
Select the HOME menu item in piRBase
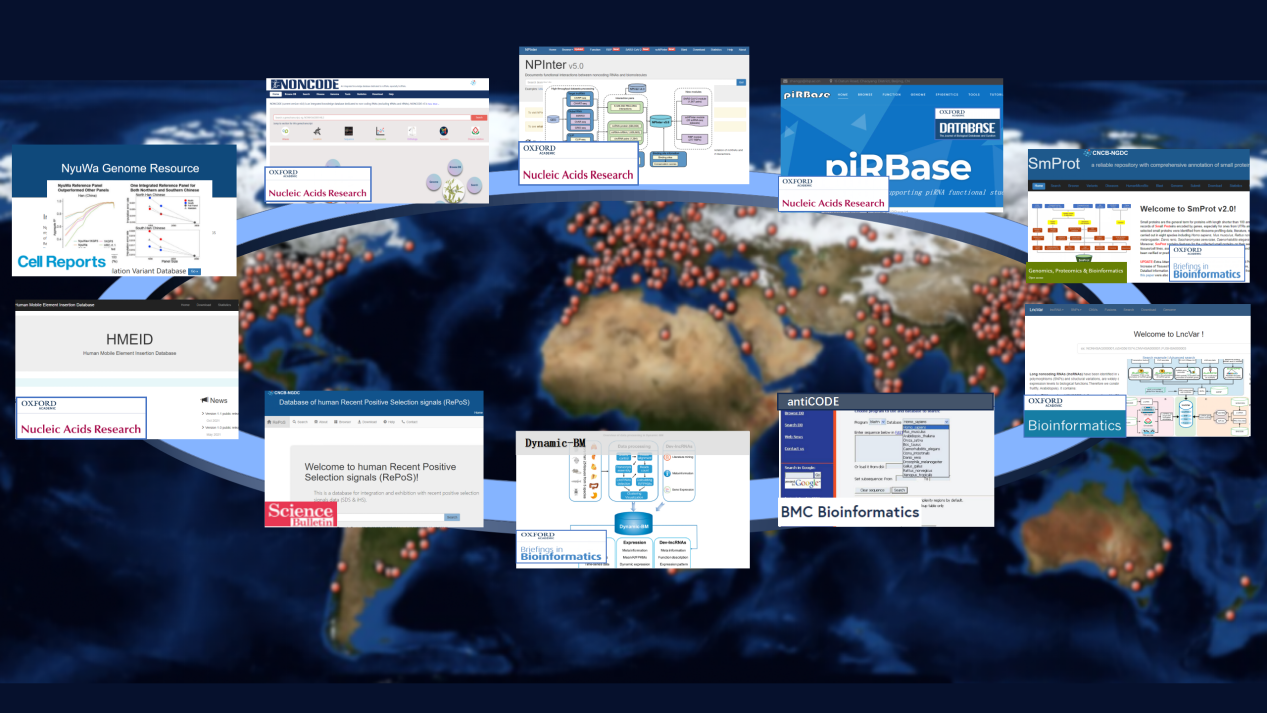[x=842, y=95]
